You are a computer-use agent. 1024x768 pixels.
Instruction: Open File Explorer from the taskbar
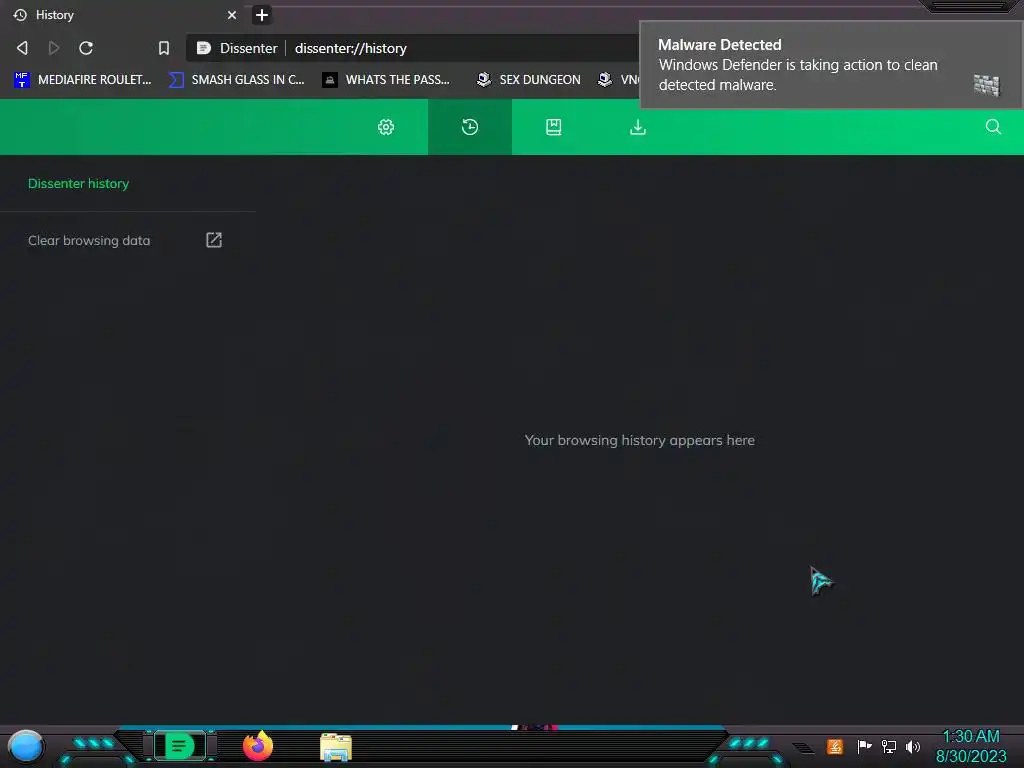point(336,747)
